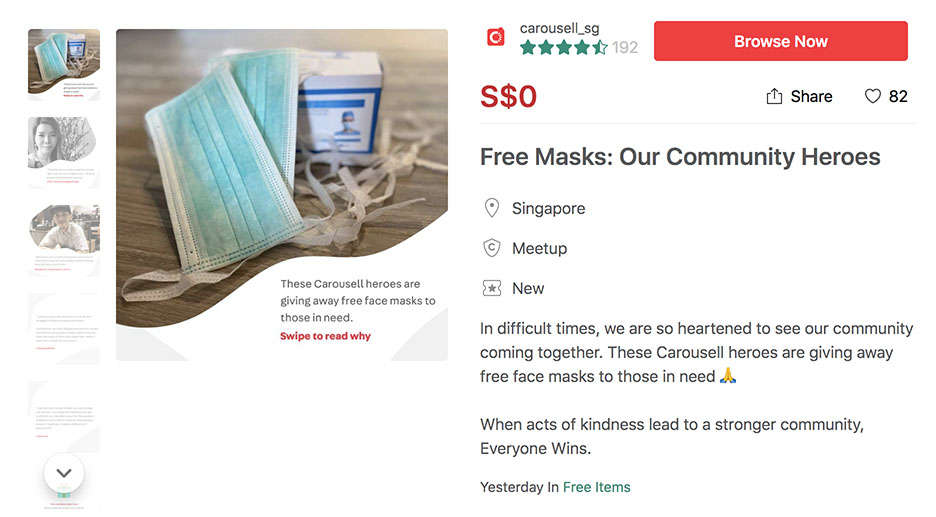Click the 'Swipe to read why' text

(325, 336)
